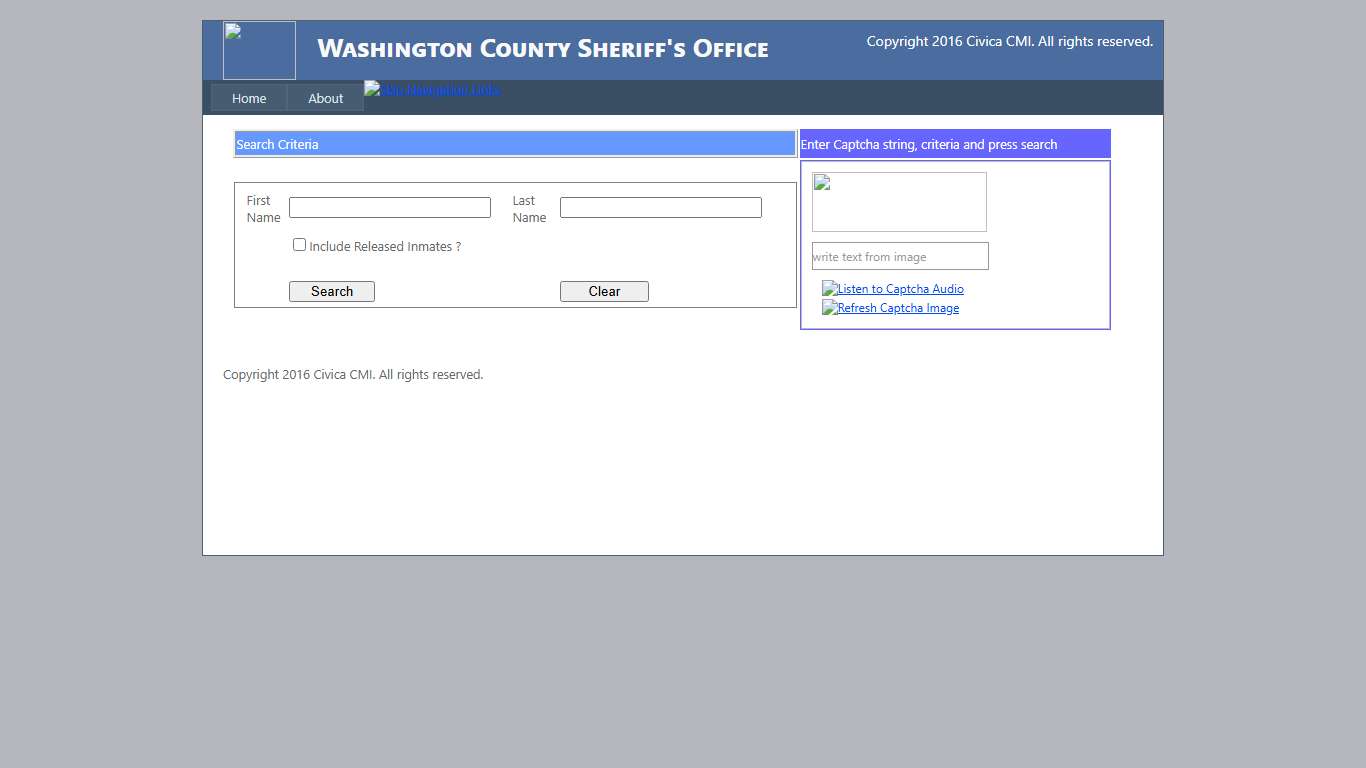
Task: Open the About page
Action: tap(325, 97)
